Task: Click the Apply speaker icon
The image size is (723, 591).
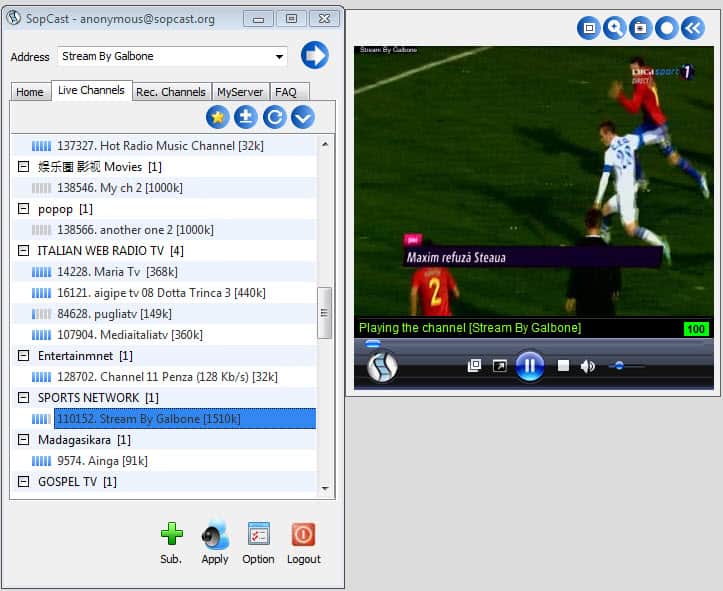Action: tap(215, 535)
